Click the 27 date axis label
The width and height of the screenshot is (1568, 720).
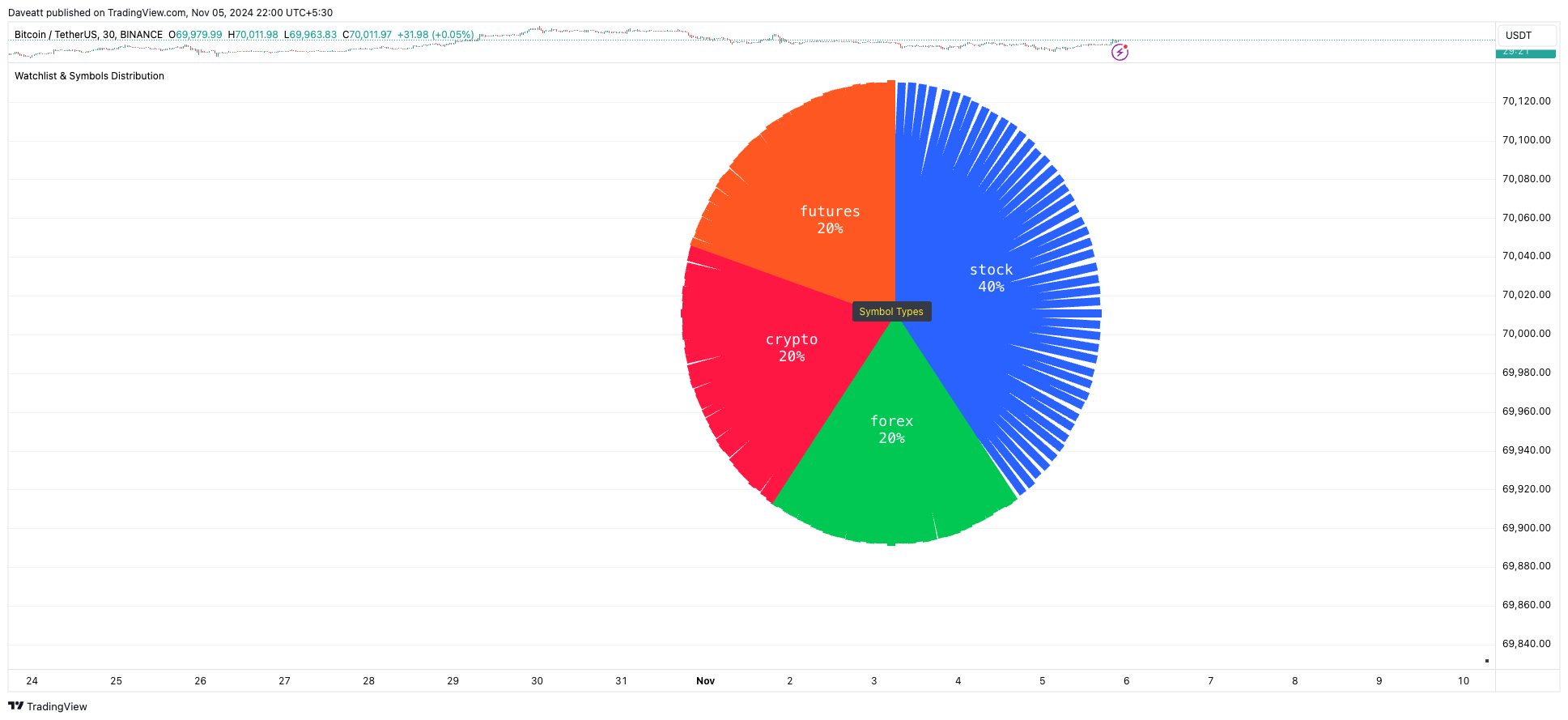(x=285, y=681)
